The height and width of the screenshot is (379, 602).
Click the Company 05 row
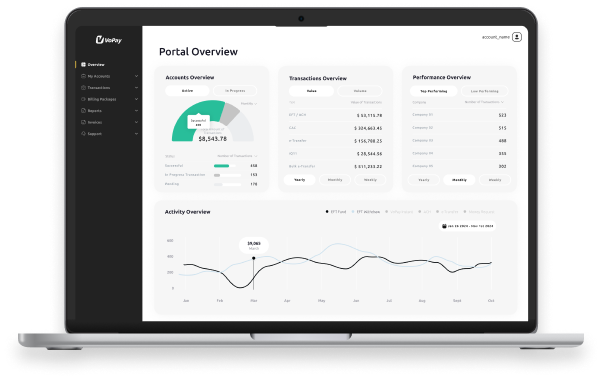click(x=459, y=166)
